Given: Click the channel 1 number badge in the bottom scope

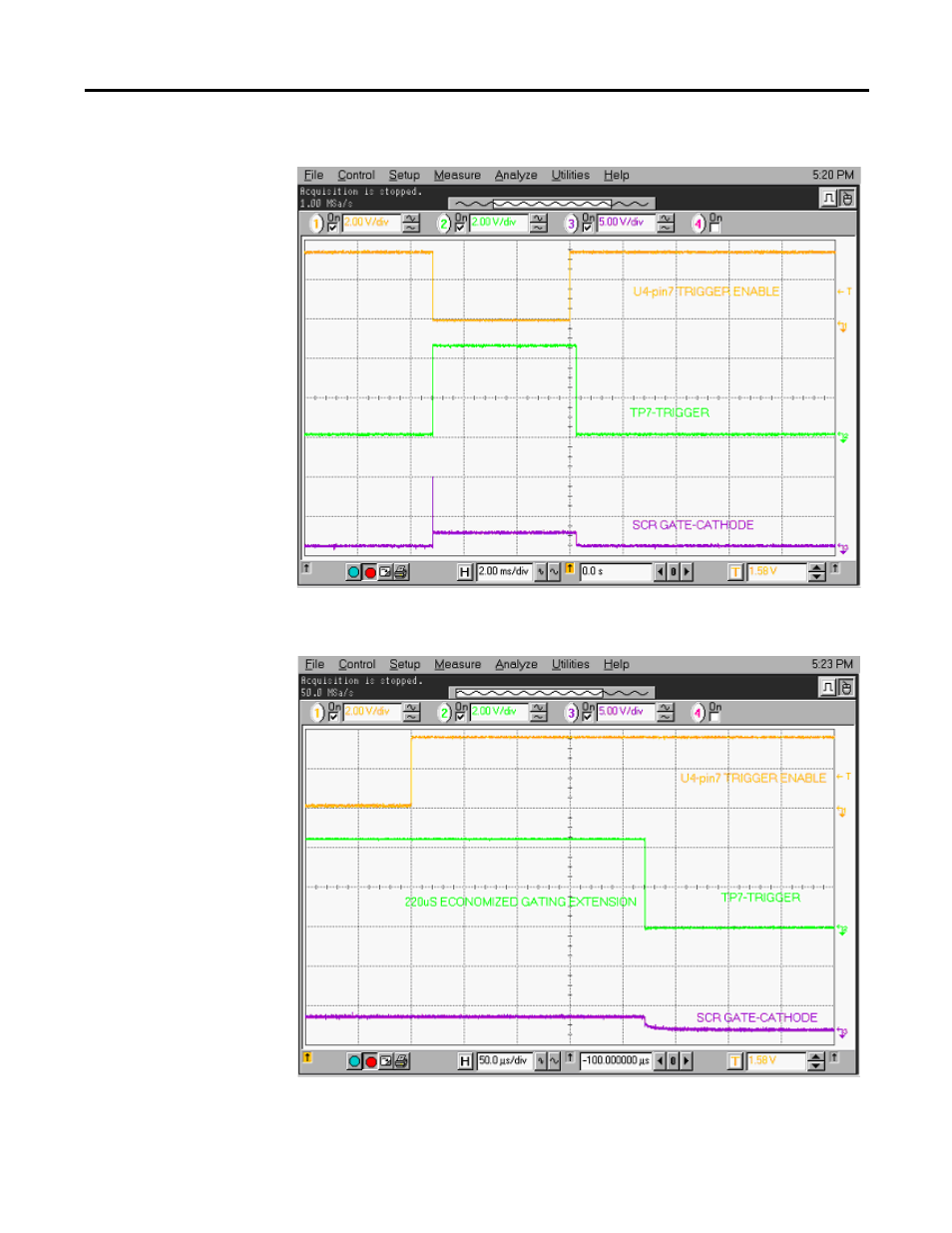Looking at the screenshot, I should (x=317, y=713).
